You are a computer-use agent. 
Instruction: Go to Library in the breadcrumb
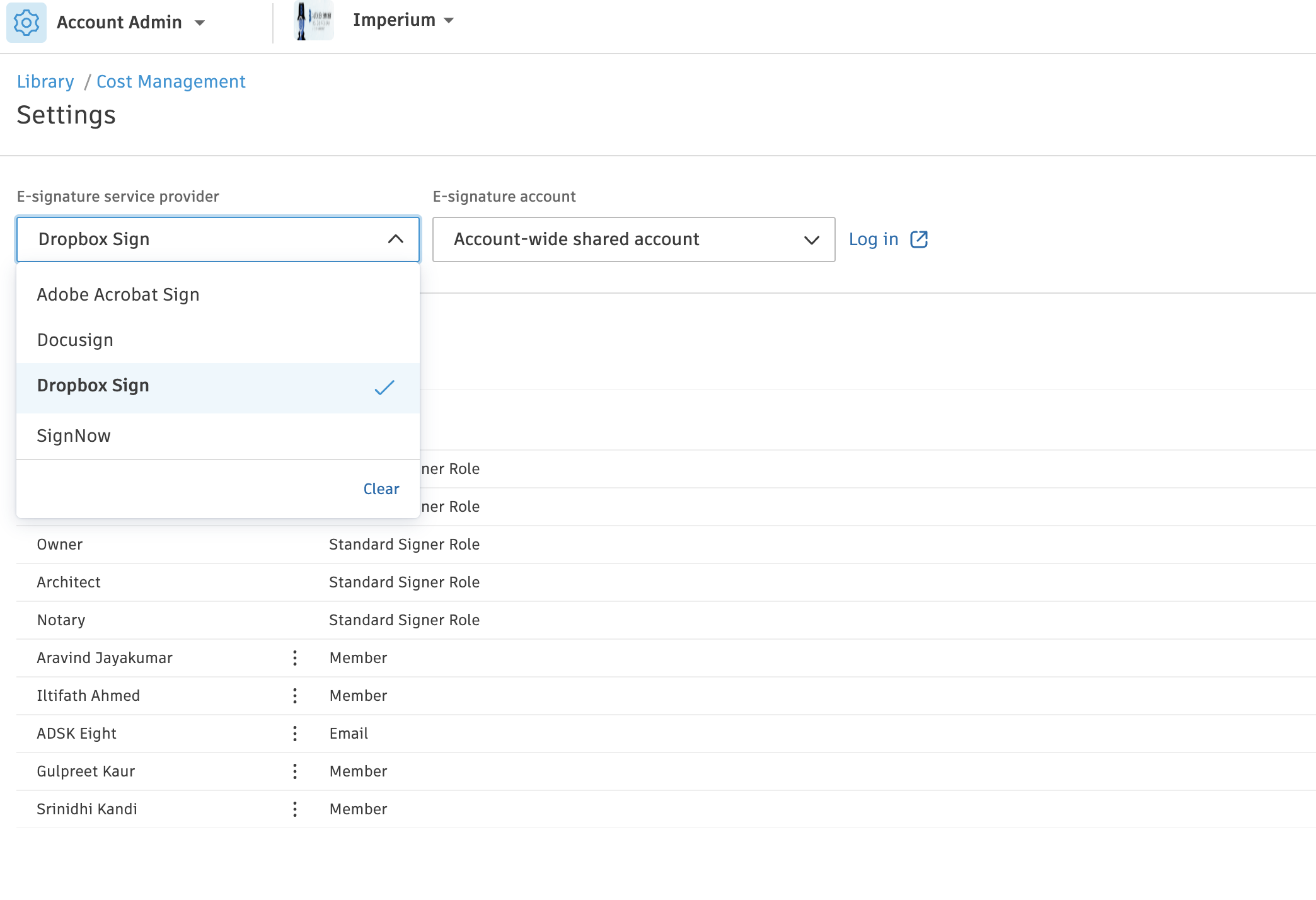point(45,82)
